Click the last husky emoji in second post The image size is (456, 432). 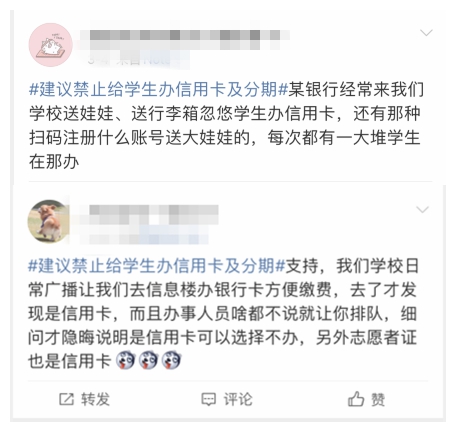(171, 360)
